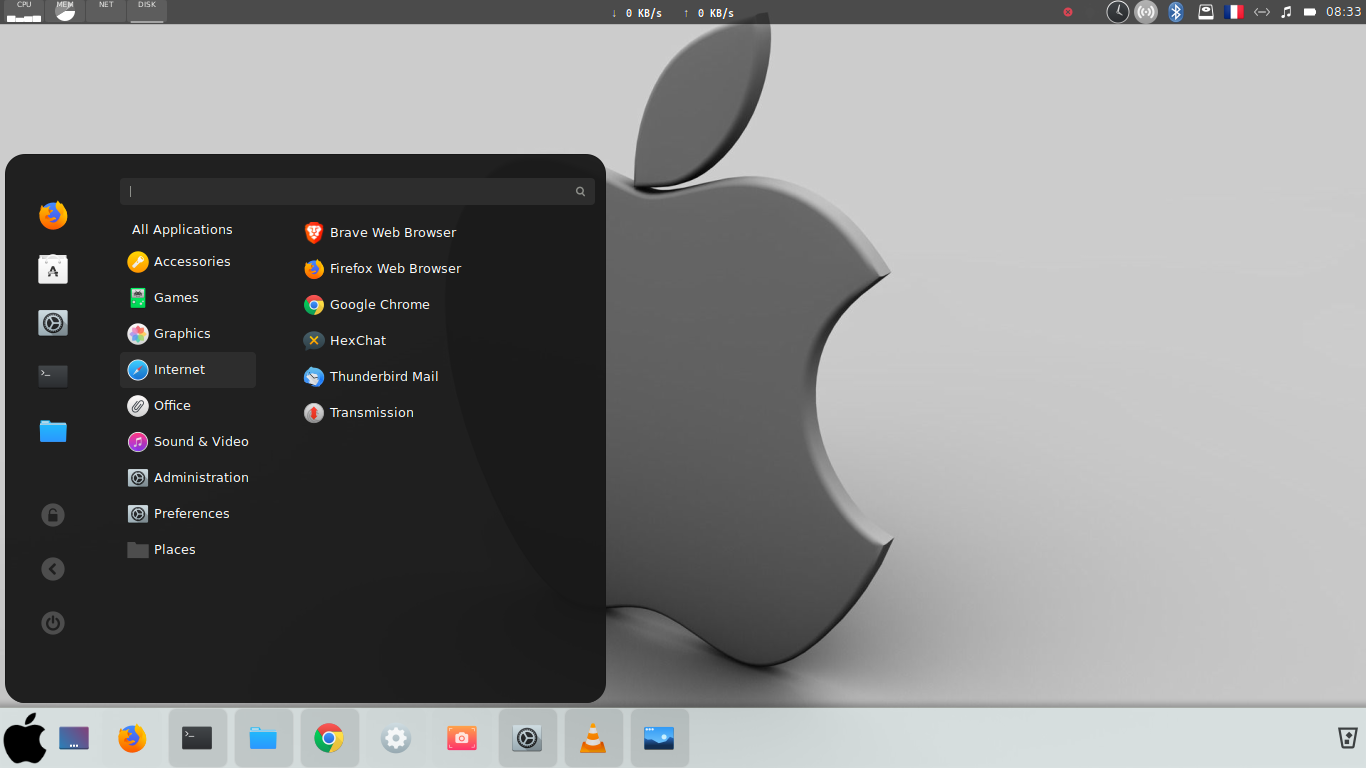Open the file manager folder in the dock
Viewport: 1366px width, 768px height.
tap(263, 739)
